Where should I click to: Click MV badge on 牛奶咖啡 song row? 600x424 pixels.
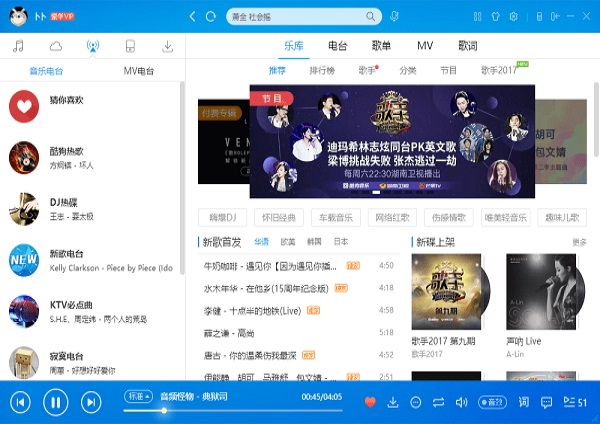353,266
